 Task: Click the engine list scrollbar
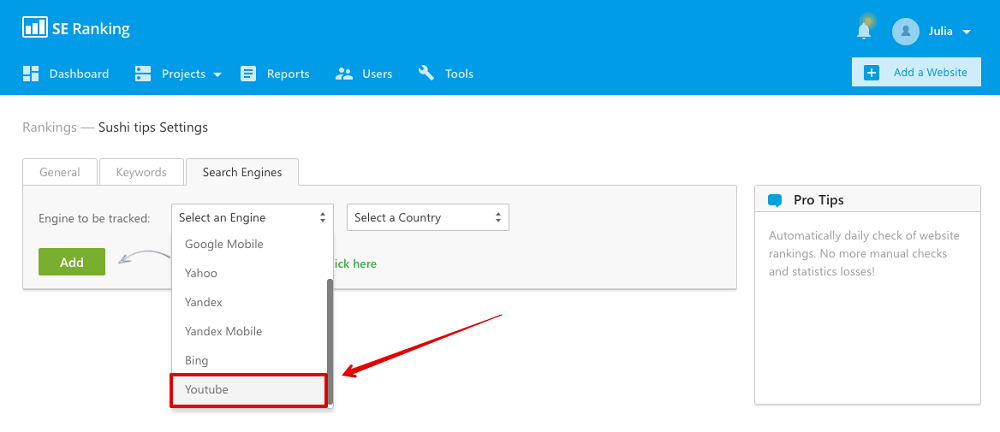click(329, 340)
